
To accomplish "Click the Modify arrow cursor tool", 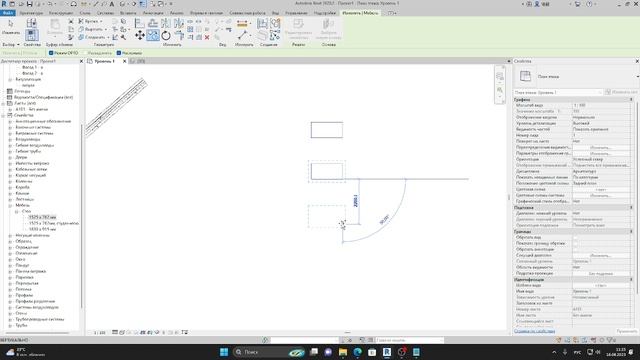I will point(11,24).
